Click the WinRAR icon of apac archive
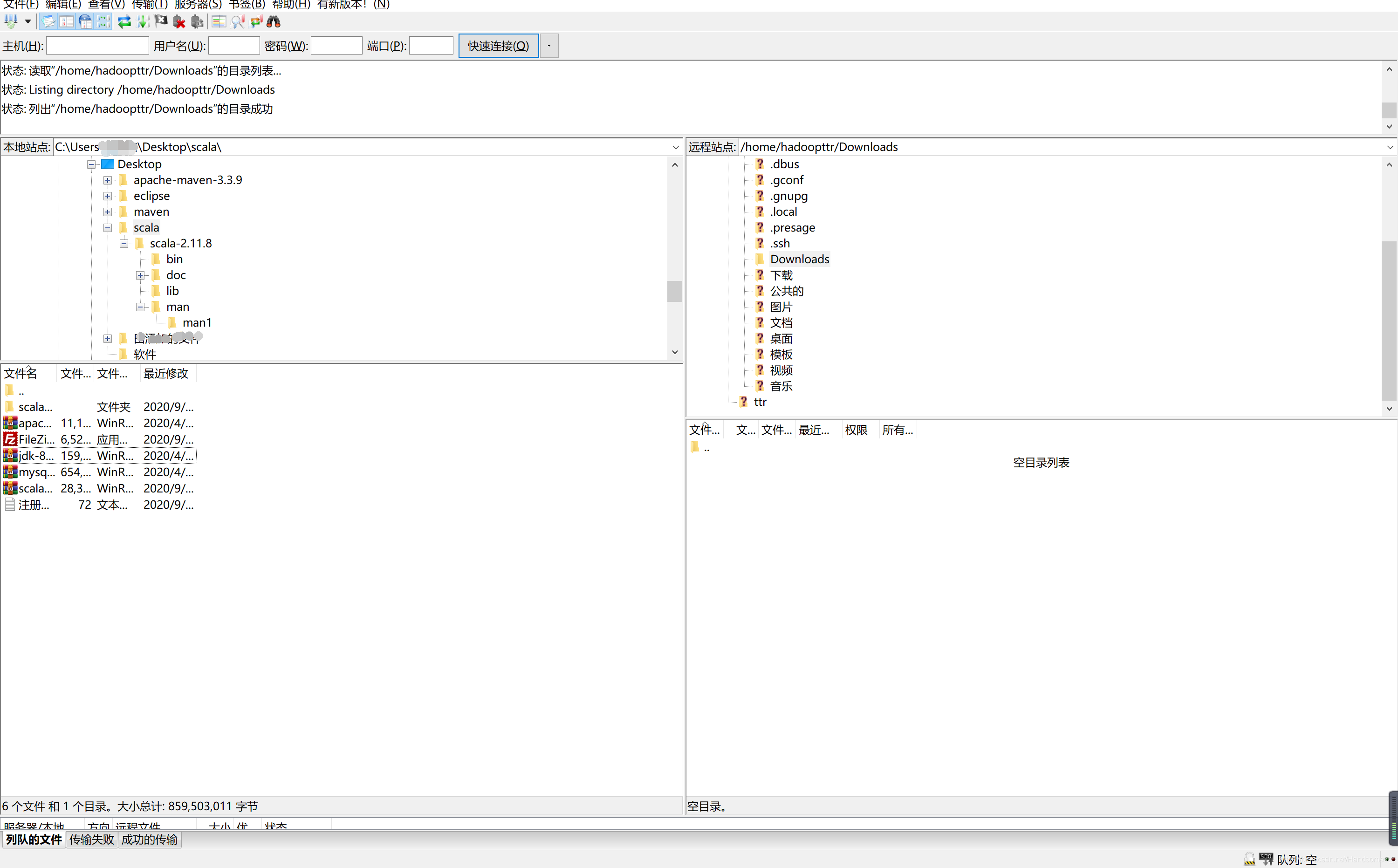Viewport: 1398px width, 868px height. [10, 423]
